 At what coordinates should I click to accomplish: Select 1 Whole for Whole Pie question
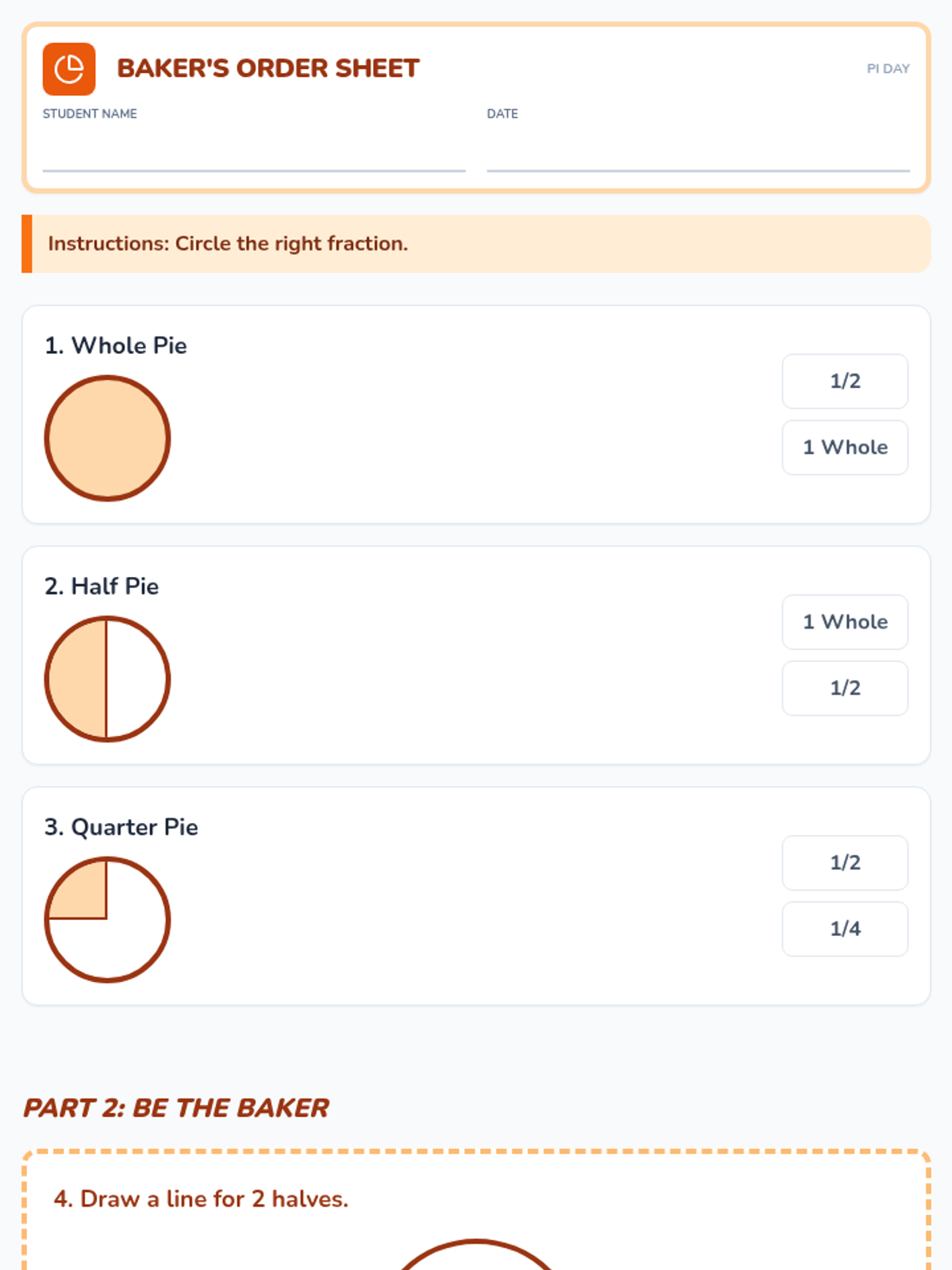click(x=845, y=448)
